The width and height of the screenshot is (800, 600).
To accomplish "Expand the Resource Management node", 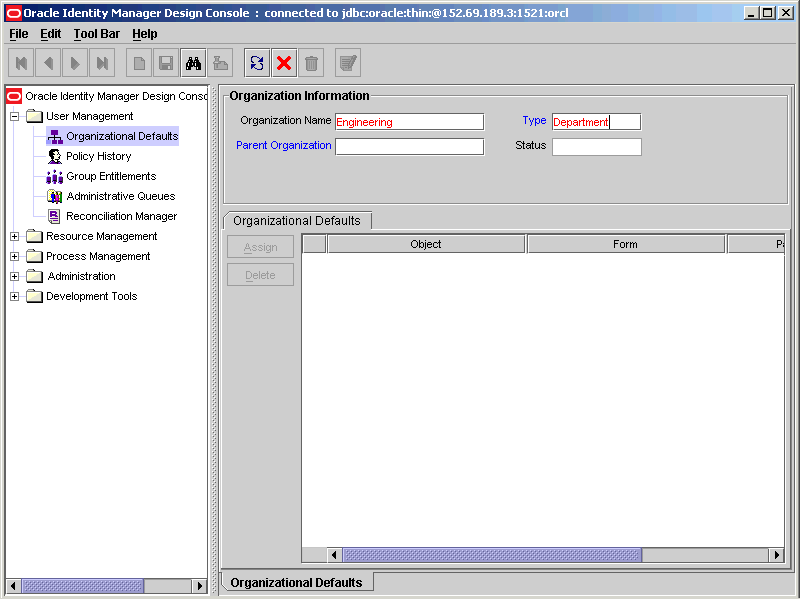I will 12,236.
